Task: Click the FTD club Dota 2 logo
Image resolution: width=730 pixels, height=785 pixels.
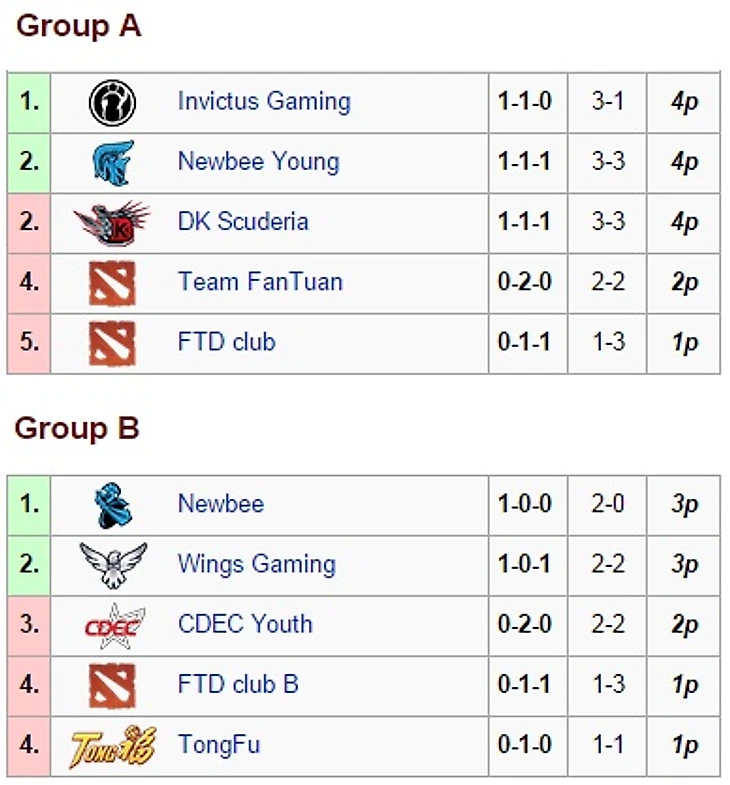Action: click(112, 343)
